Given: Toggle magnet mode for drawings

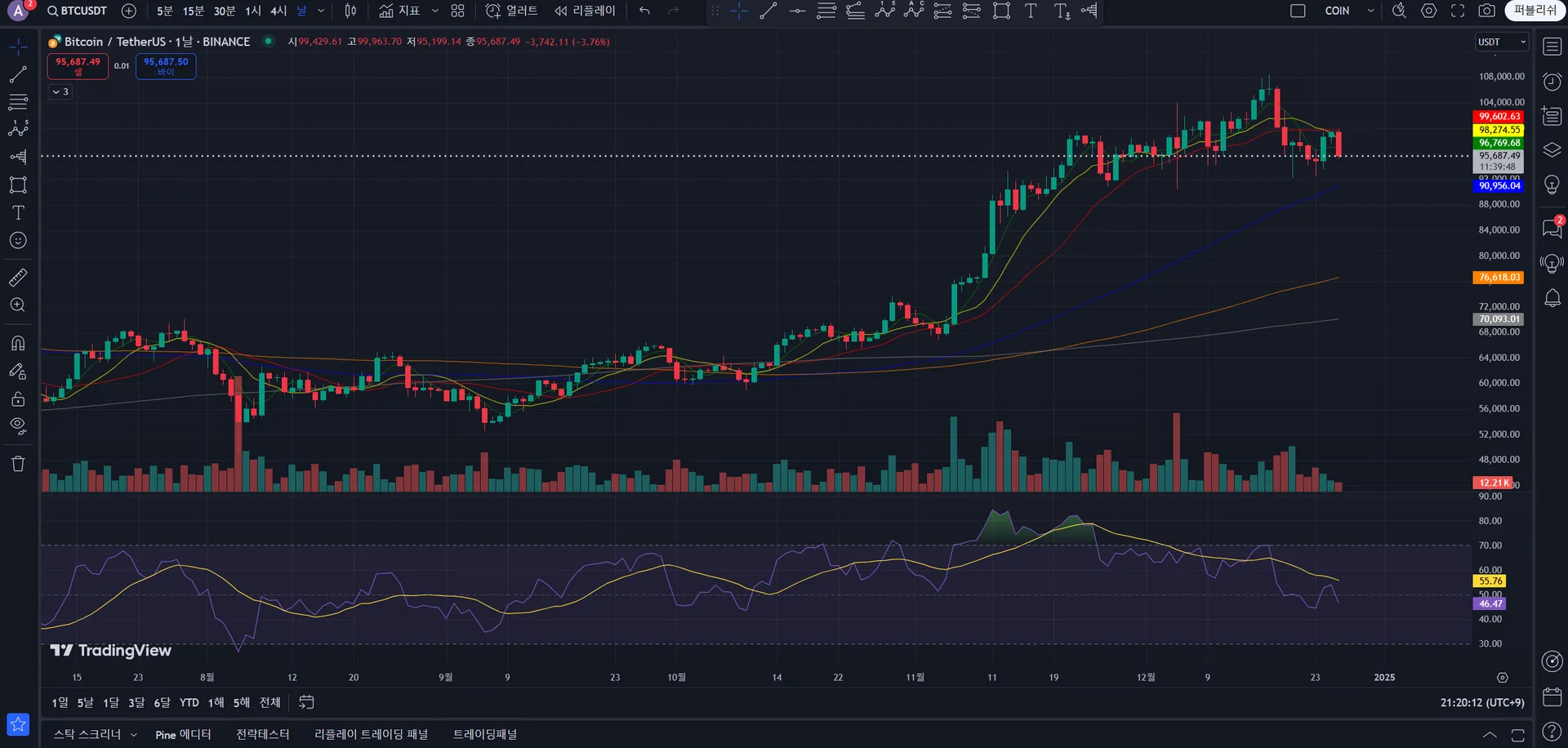Looking at the screenshot, I should [x=18, y=343].
